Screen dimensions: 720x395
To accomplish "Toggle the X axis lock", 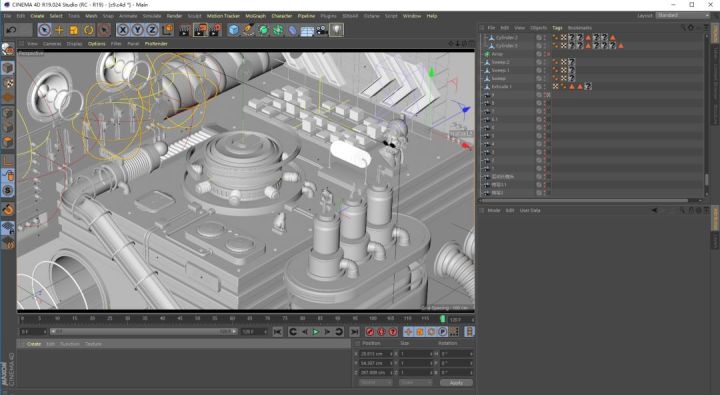I will [123, 30].
